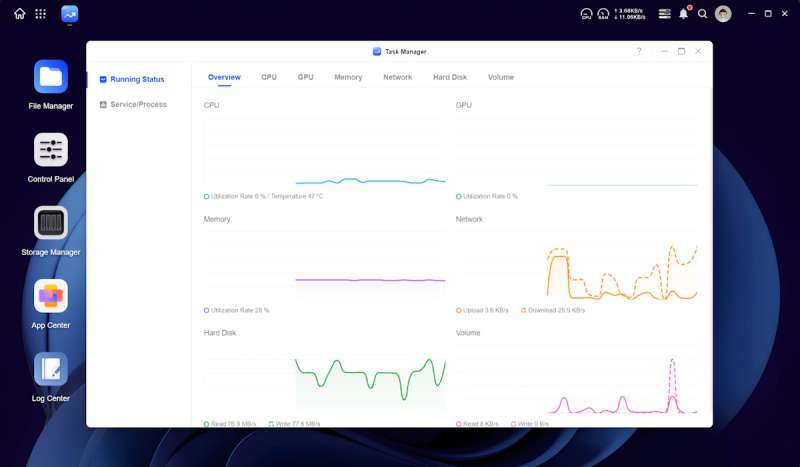Click the search magnifier in the top bar

tap(703, 14)
